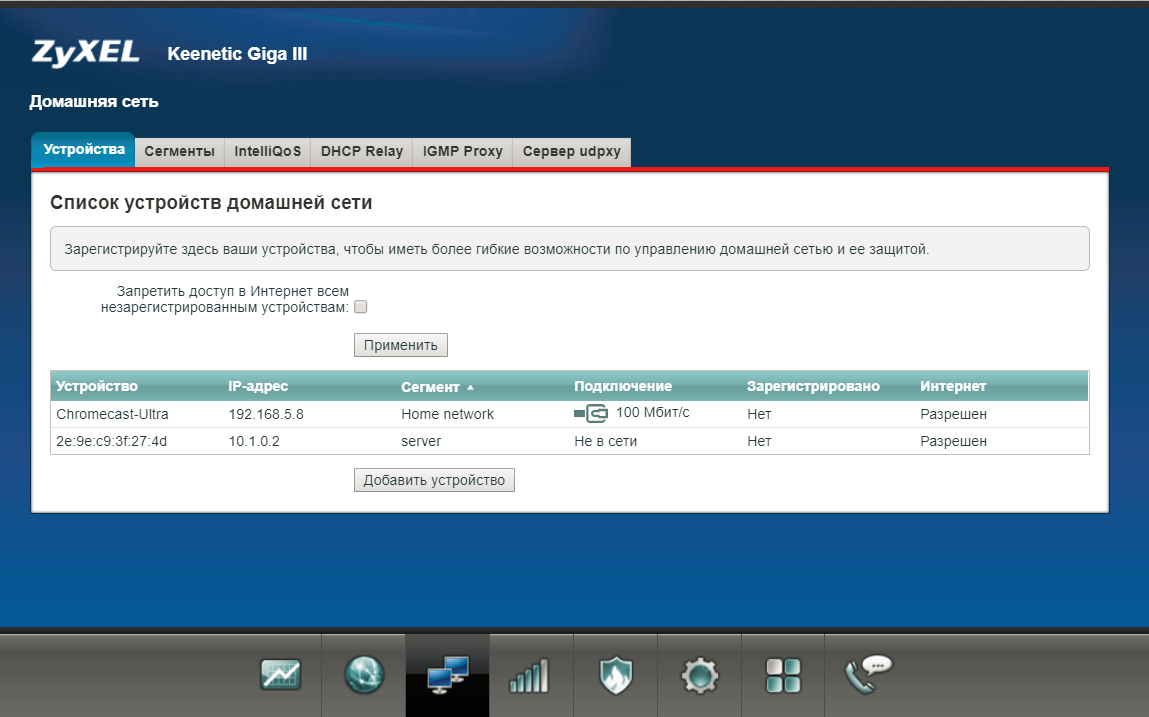Open the System Monitor graph icon

tap(280, 676)
